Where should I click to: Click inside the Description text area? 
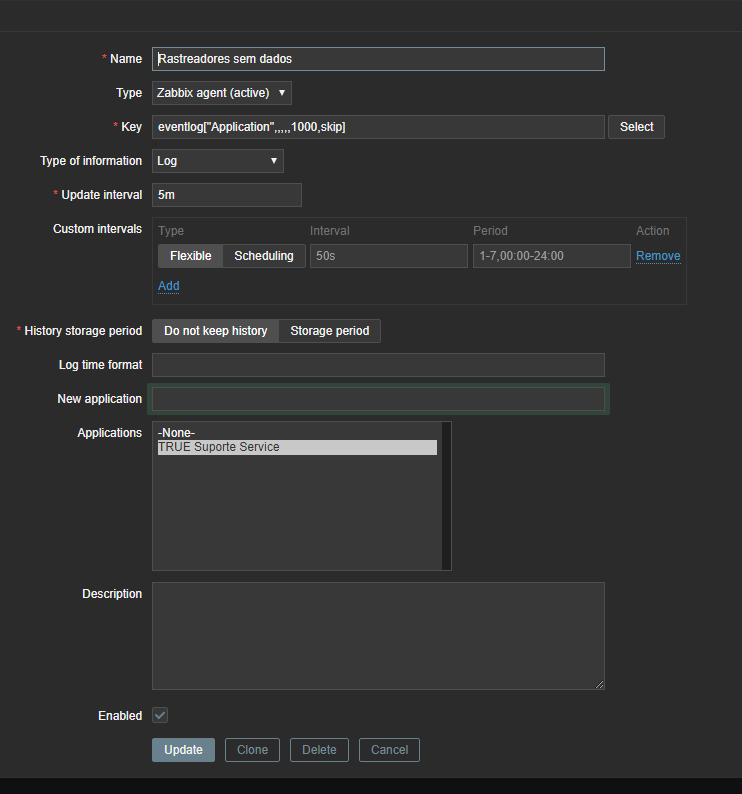click(x=378, y=636)
